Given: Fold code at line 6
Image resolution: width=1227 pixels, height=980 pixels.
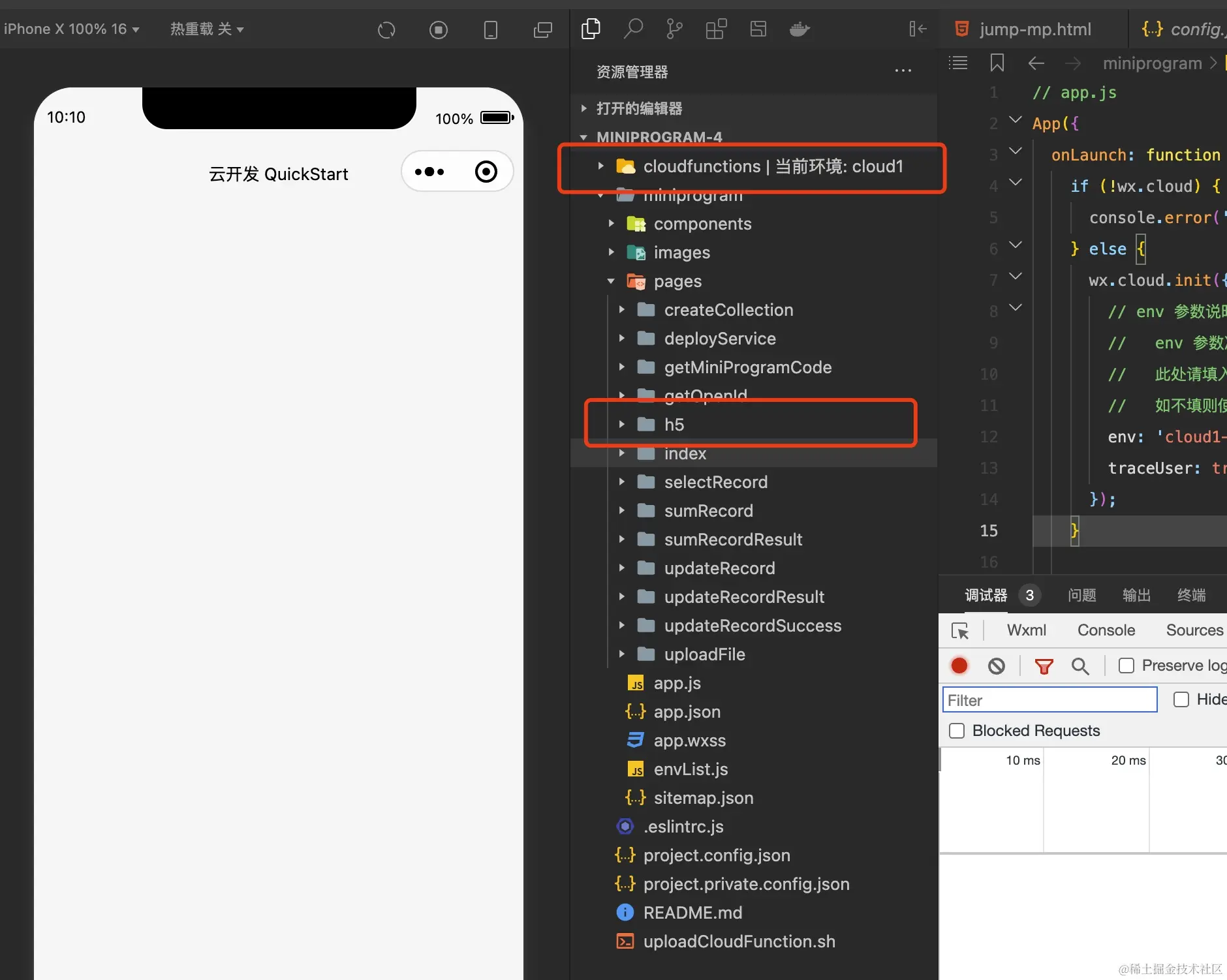Looking at the screenshot, I should click(1016, 245).
